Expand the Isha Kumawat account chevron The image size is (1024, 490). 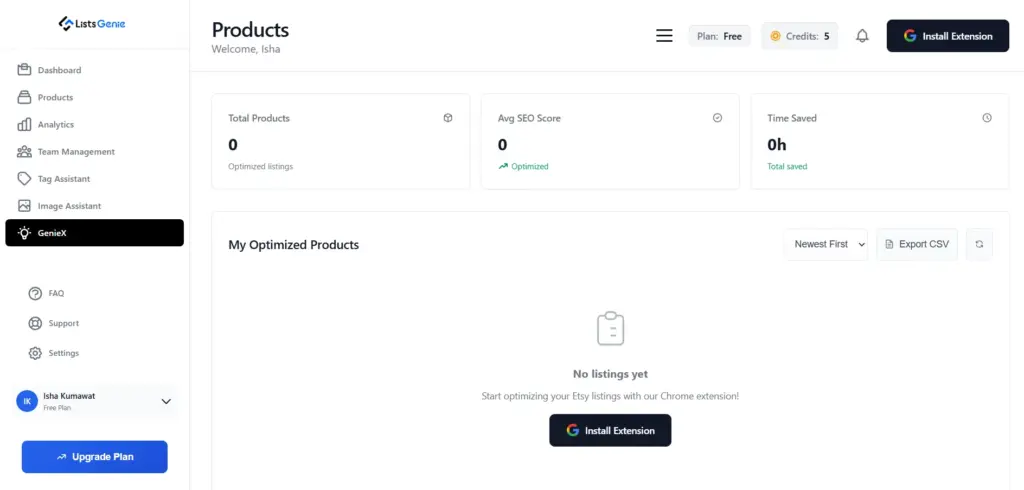coord(166,401)
